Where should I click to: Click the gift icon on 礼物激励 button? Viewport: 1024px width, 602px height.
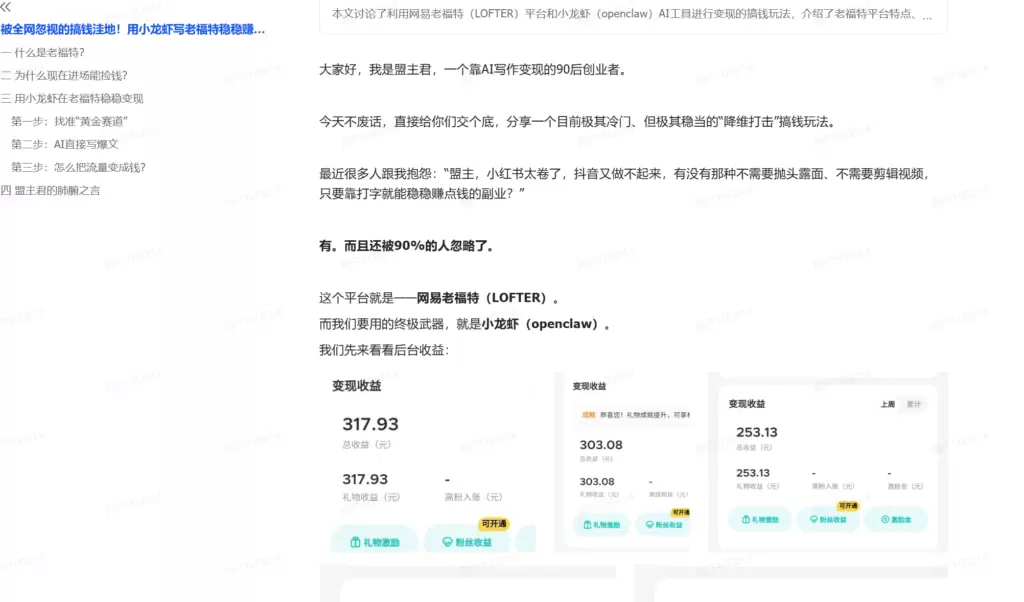pos(354,541)
